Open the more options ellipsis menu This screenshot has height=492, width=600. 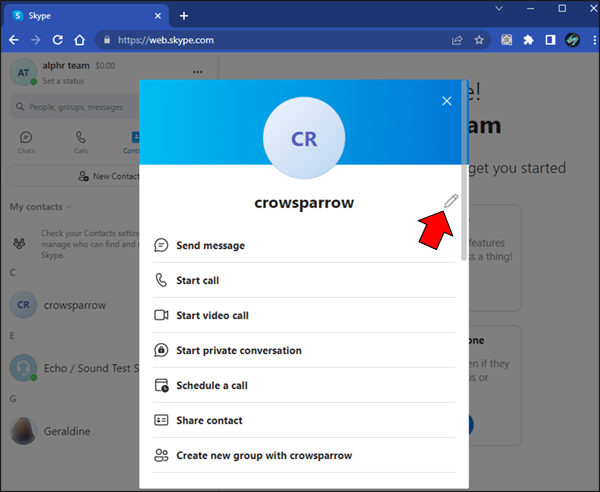[197, 72]
